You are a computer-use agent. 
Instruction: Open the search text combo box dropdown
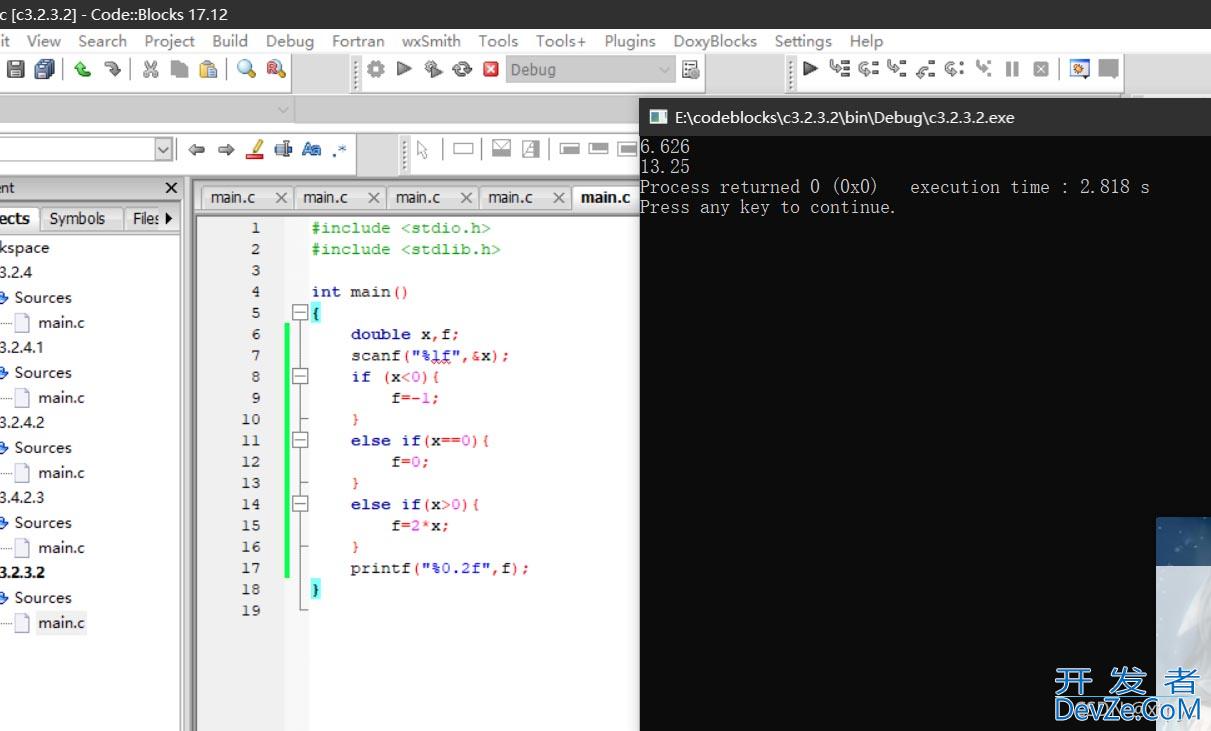[x=164, y=149]
